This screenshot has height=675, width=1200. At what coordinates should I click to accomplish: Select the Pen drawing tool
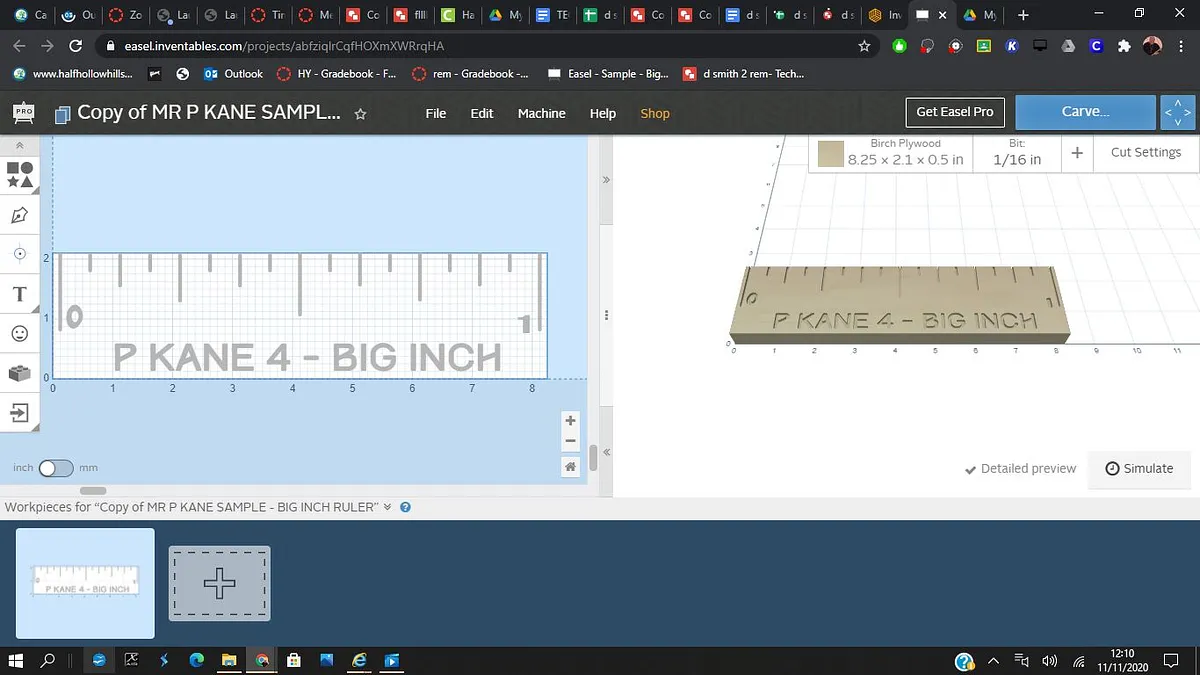tap(20, 215)
